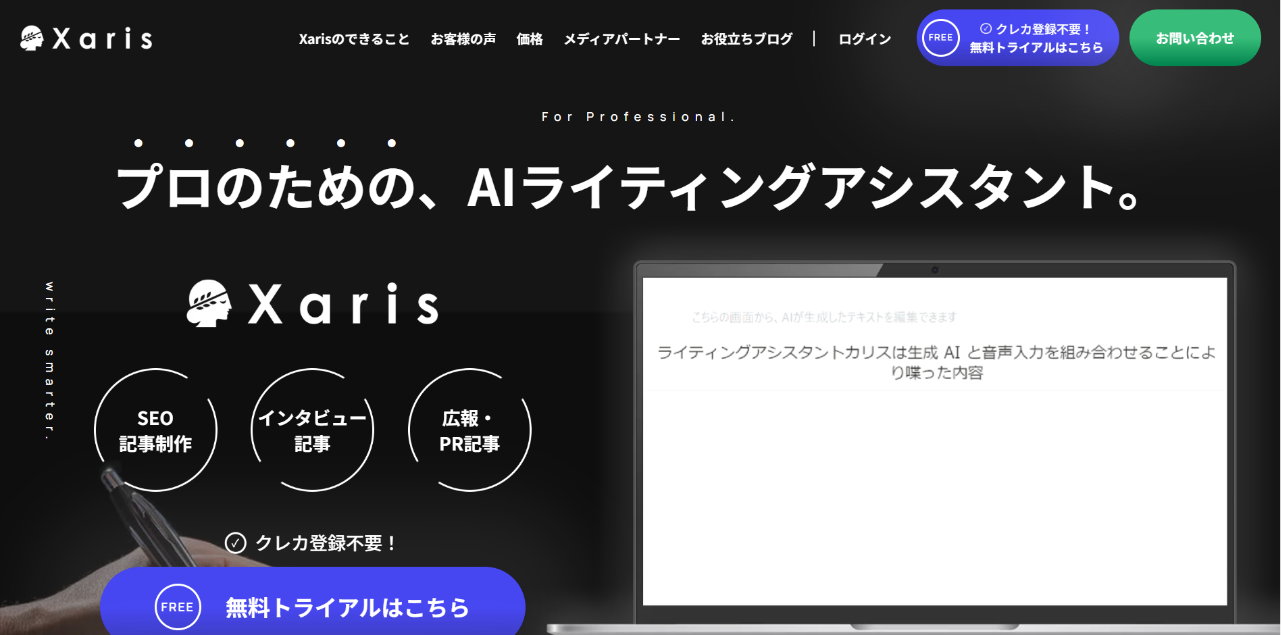Open the メディアパートナー link
Image resolution: width=1281 pixels, height=635 pixels.
(x=621, y=39)
